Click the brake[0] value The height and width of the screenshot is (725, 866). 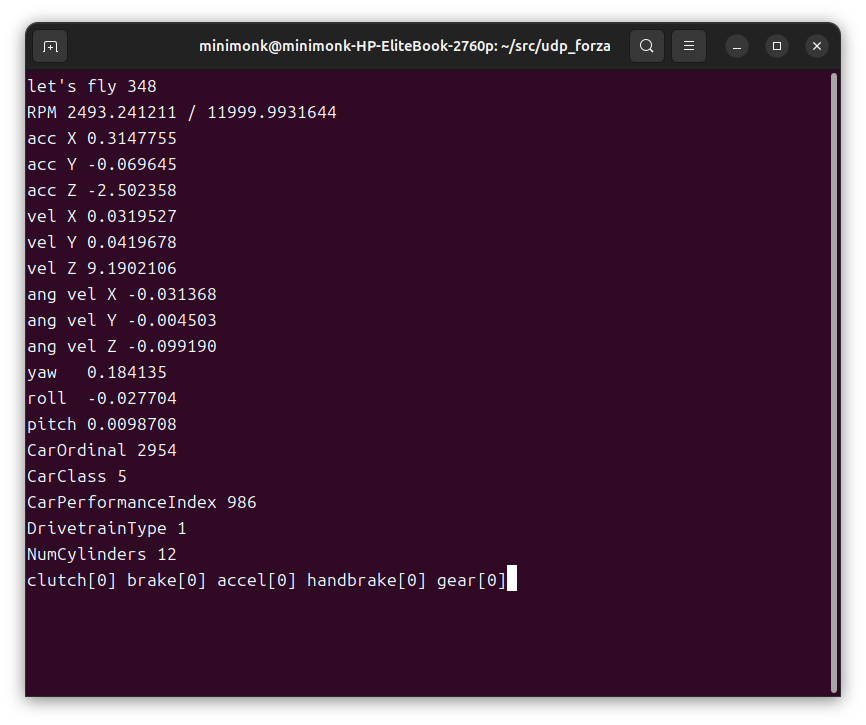(167, 581)
